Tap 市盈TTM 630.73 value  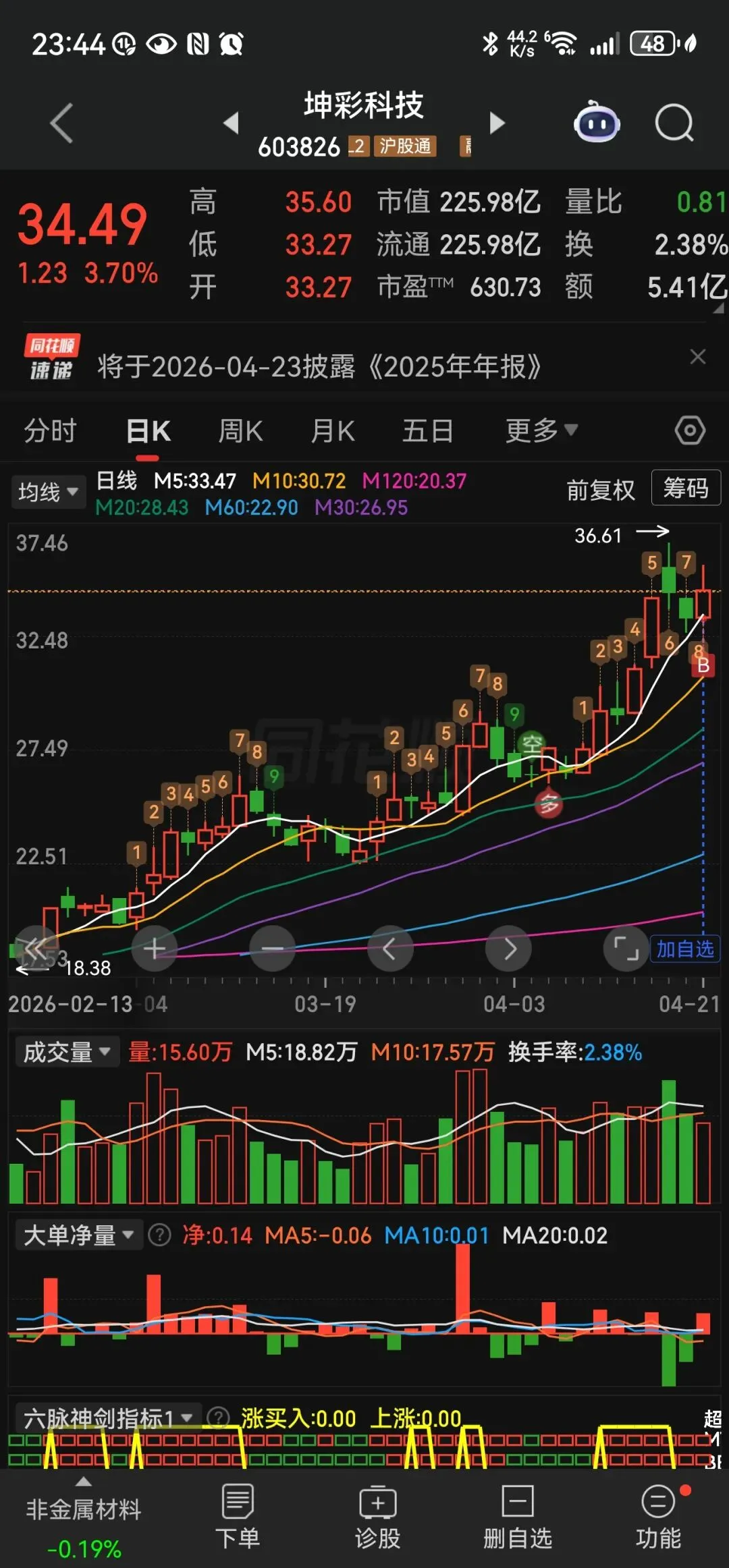pos(459,287)
